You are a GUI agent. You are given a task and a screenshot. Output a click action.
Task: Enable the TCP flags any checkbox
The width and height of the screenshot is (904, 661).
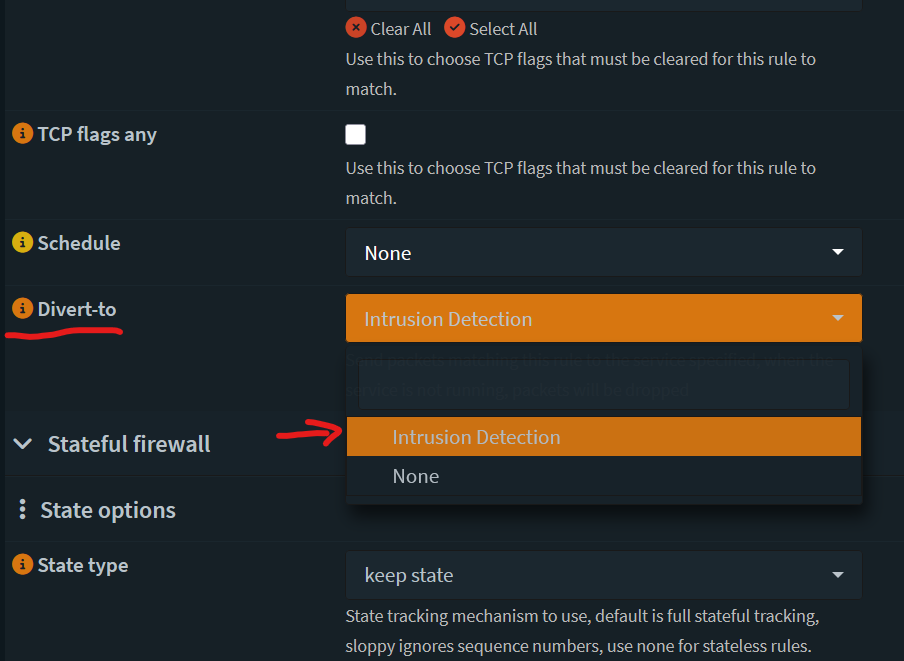pyautogui.click(x=355, y=135)
